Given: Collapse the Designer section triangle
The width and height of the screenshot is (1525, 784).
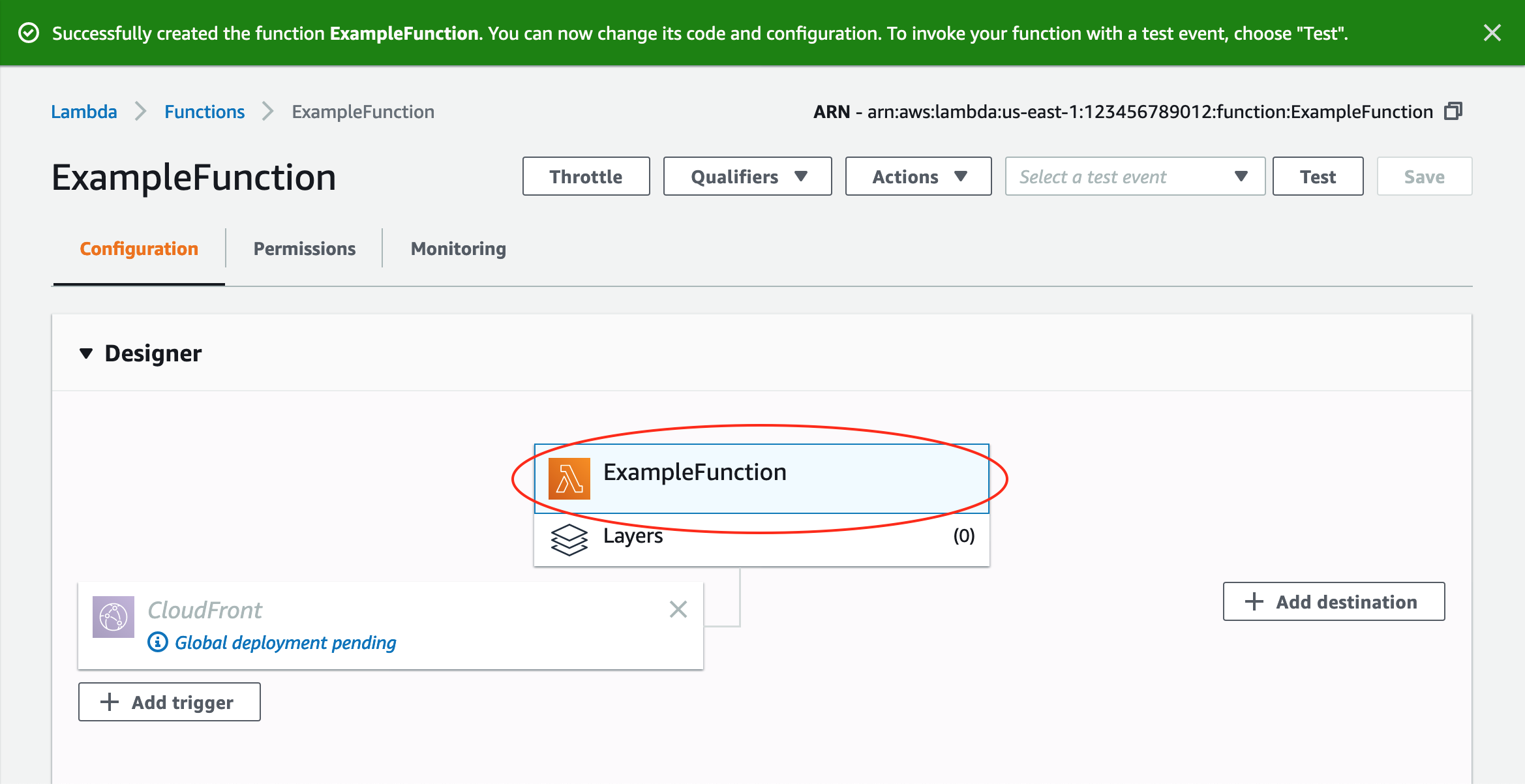Looking at the screenshot, I should click(86, 354).
